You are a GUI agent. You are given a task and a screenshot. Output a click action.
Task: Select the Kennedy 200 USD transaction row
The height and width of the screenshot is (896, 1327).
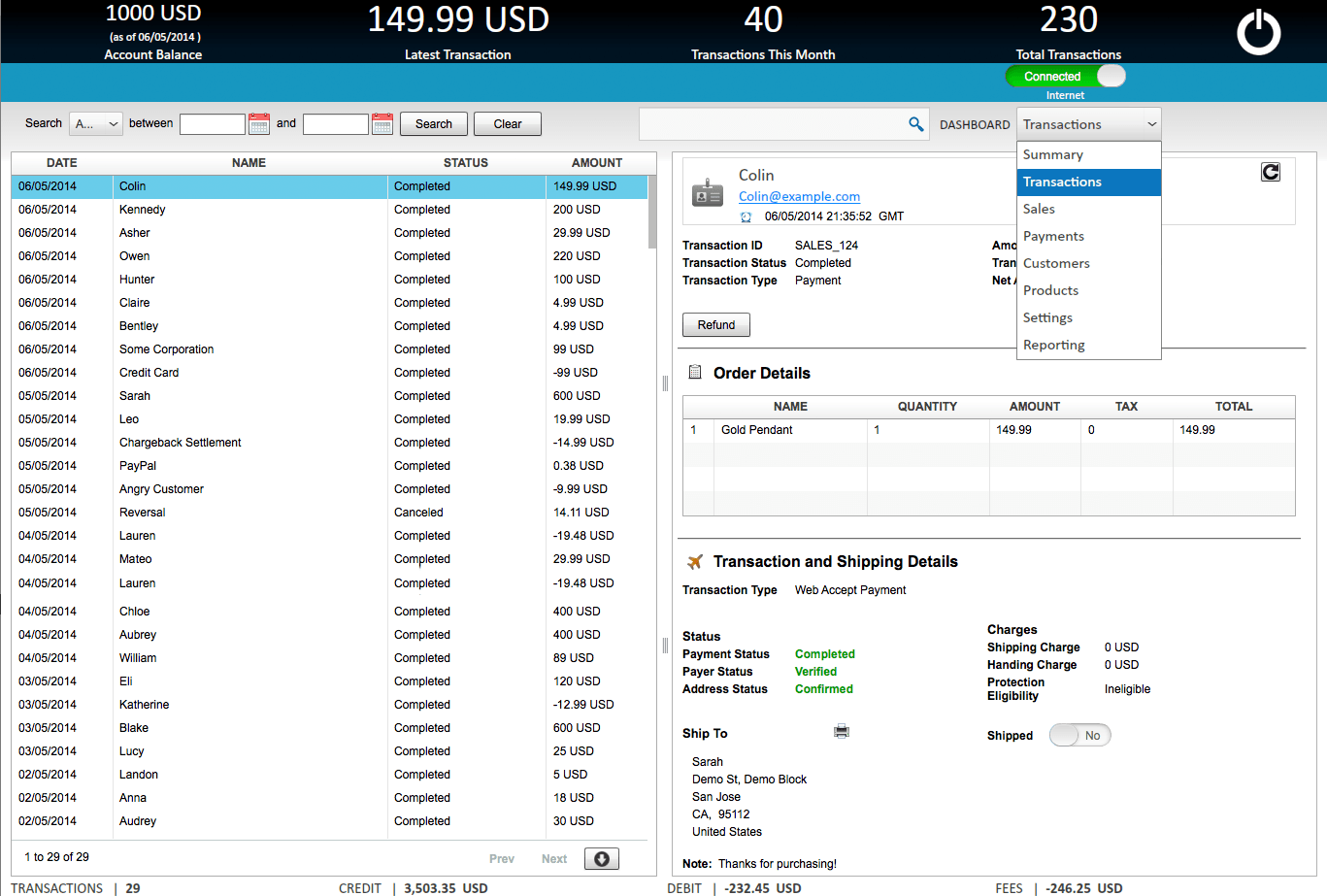(329, 210)
